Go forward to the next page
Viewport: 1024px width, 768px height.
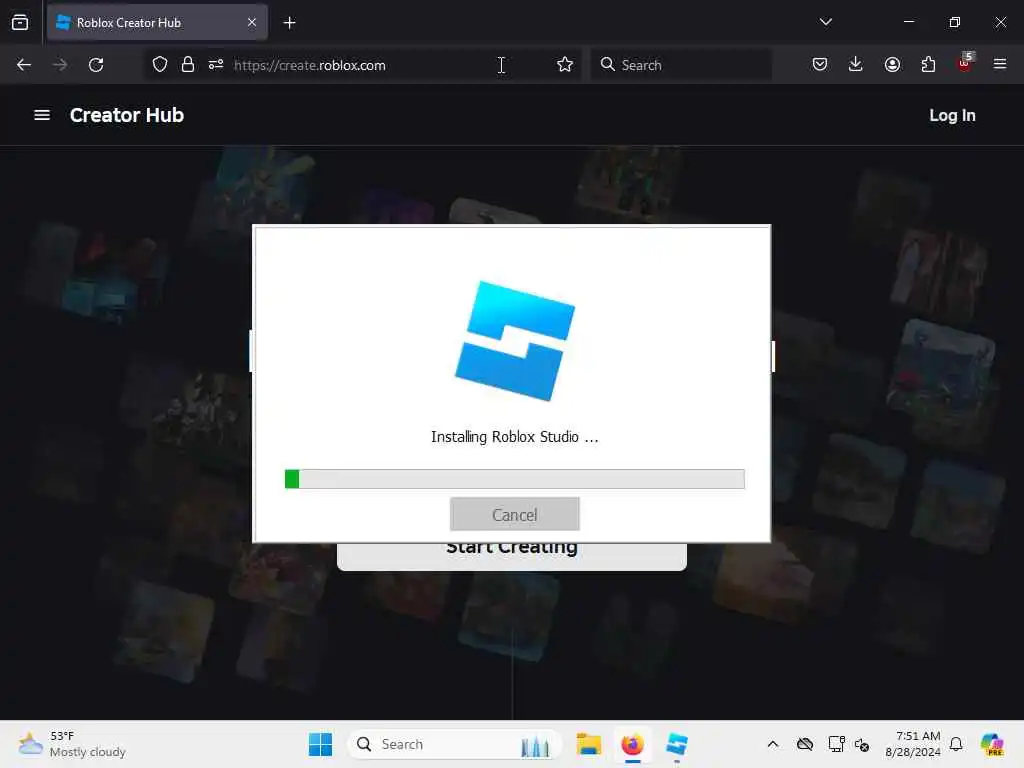pos(60,65)
